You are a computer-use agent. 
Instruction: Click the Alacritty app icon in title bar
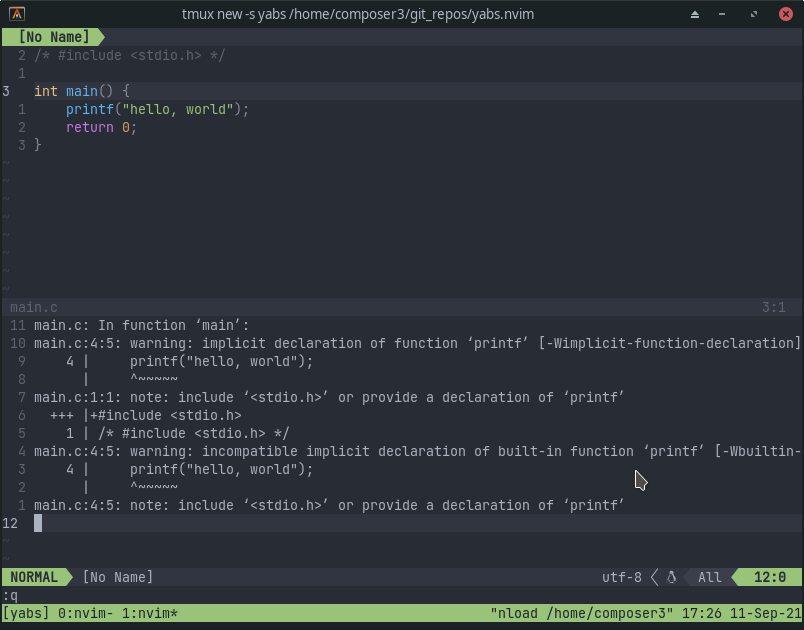pos(17,14)
